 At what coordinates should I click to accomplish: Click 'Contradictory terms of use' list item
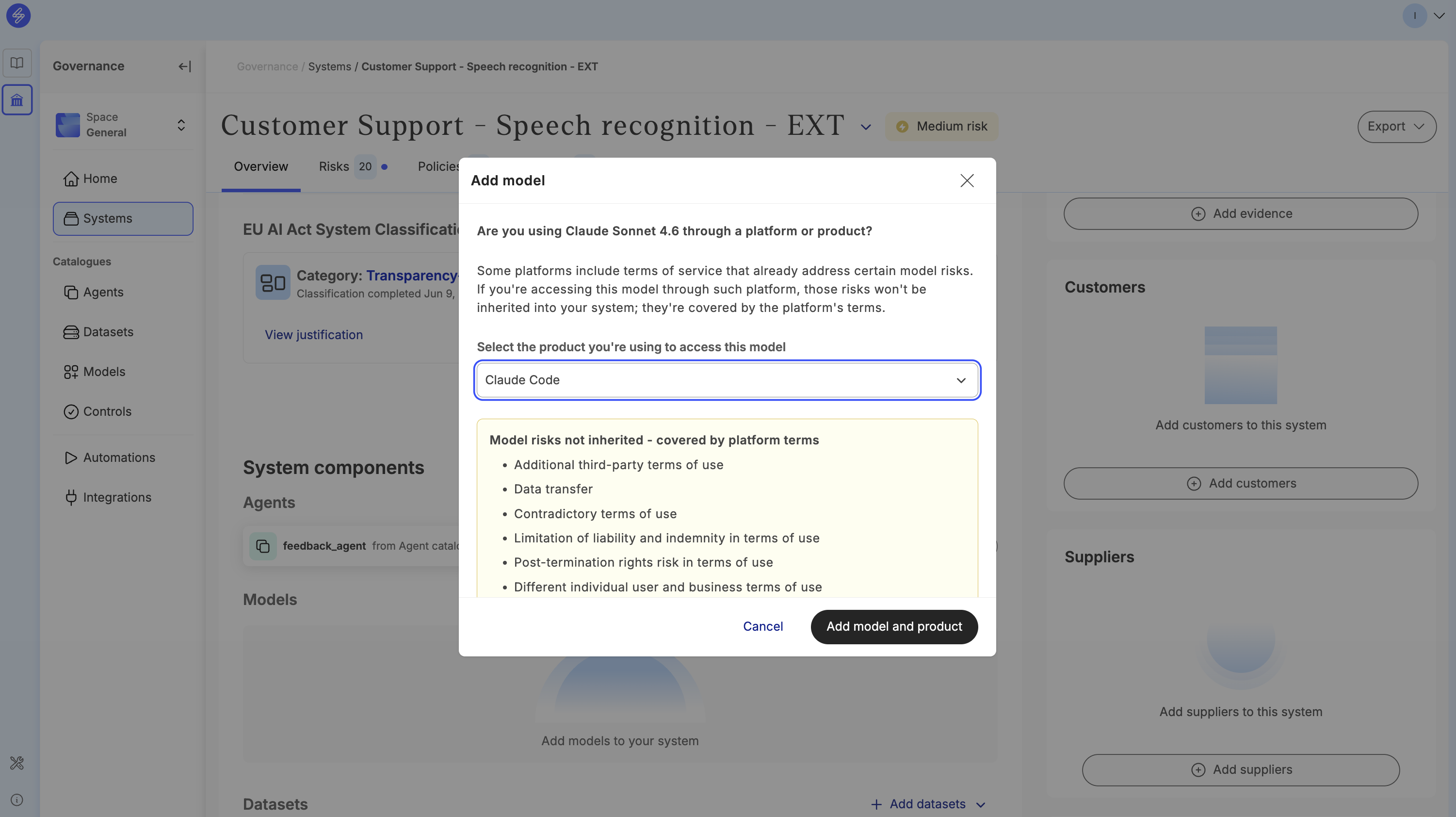point(595,514)
